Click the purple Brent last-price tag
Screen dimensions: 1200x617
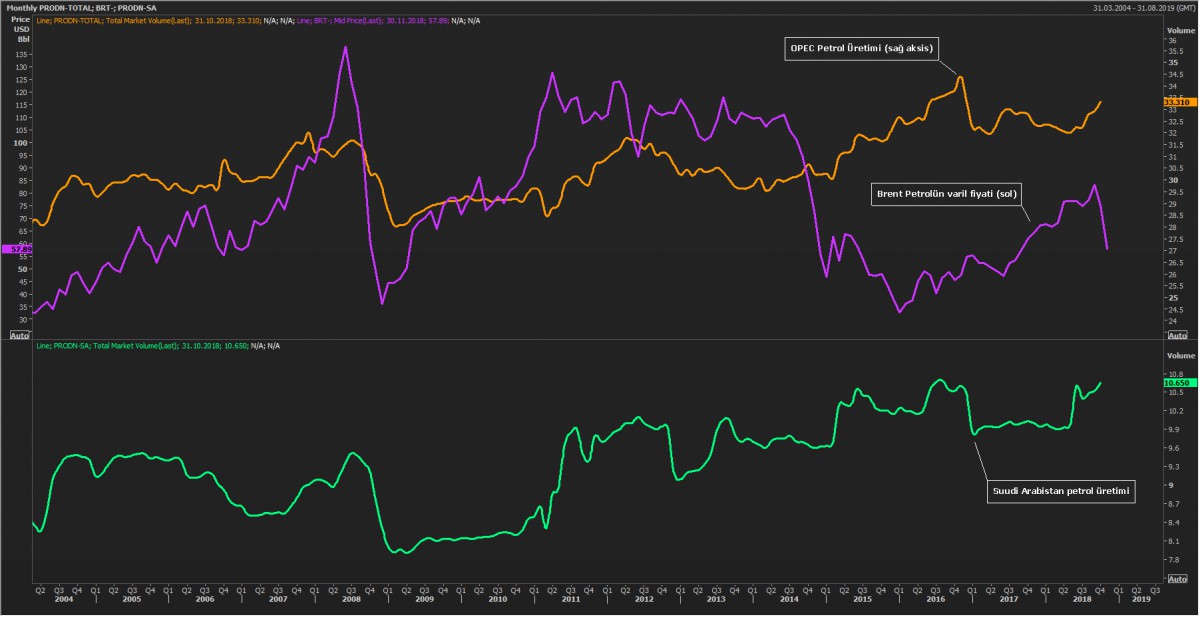(x=16, y=248)
